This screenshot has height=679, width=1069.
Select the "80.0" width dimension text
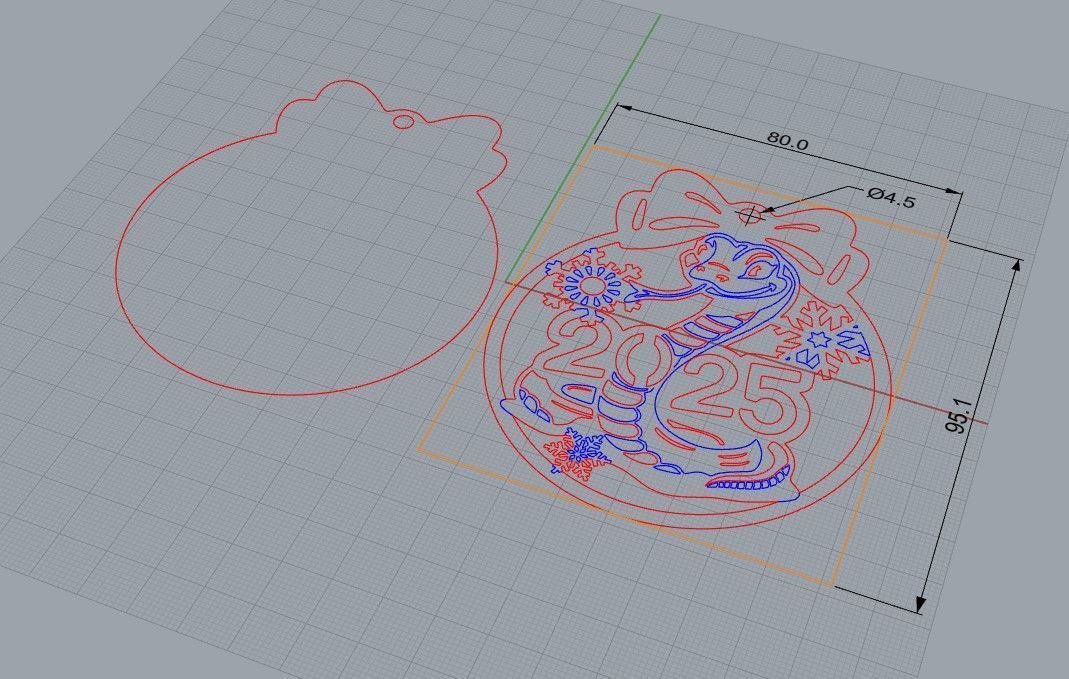pyautogui.click(x=787, y=141)
